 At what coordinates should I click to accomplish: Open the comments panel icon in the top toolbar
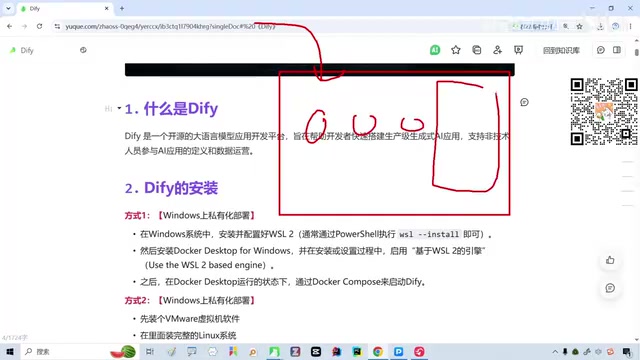600,50
